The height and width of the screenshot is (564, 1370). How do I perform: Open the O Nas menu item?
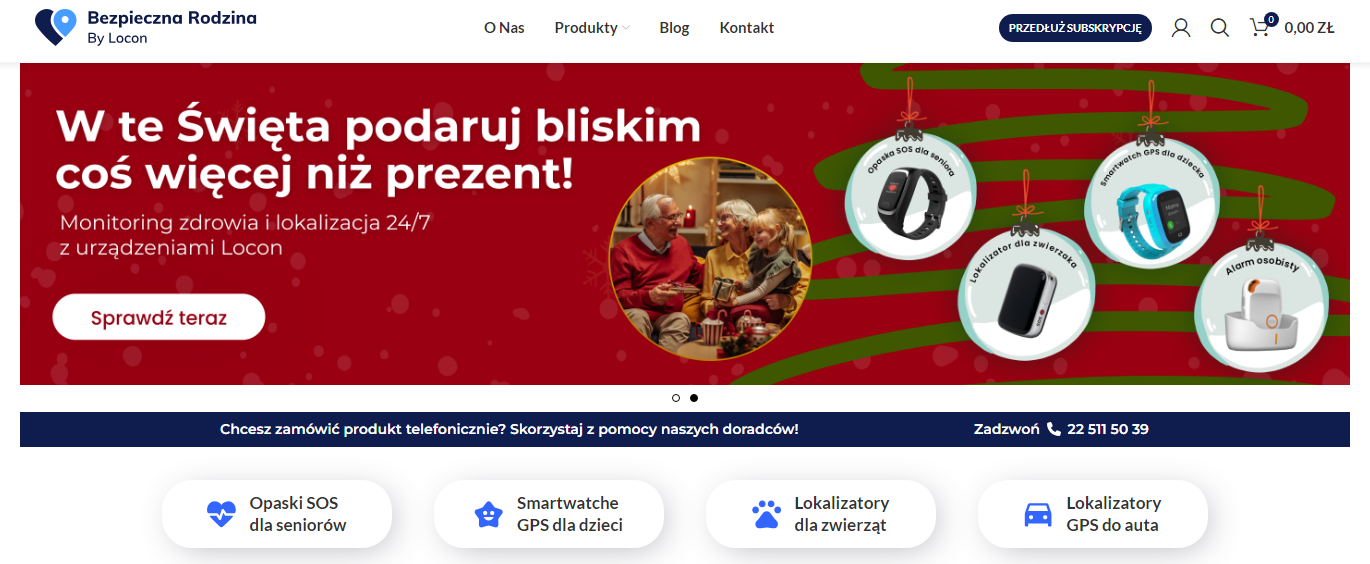pyautogui.click(x=504, y=28)
